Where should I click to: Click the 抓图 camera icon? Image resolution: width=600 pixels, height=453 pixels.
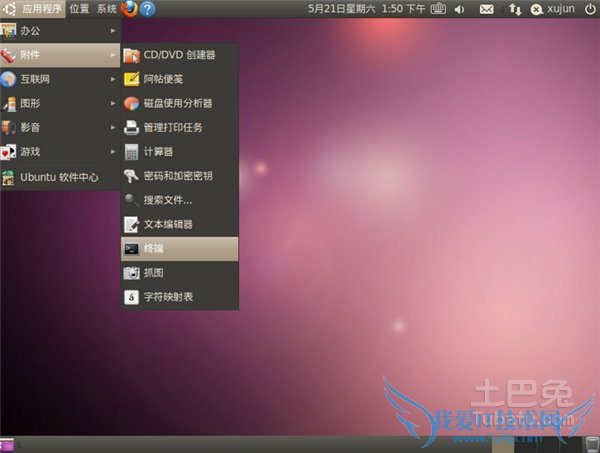coord(132,273)
